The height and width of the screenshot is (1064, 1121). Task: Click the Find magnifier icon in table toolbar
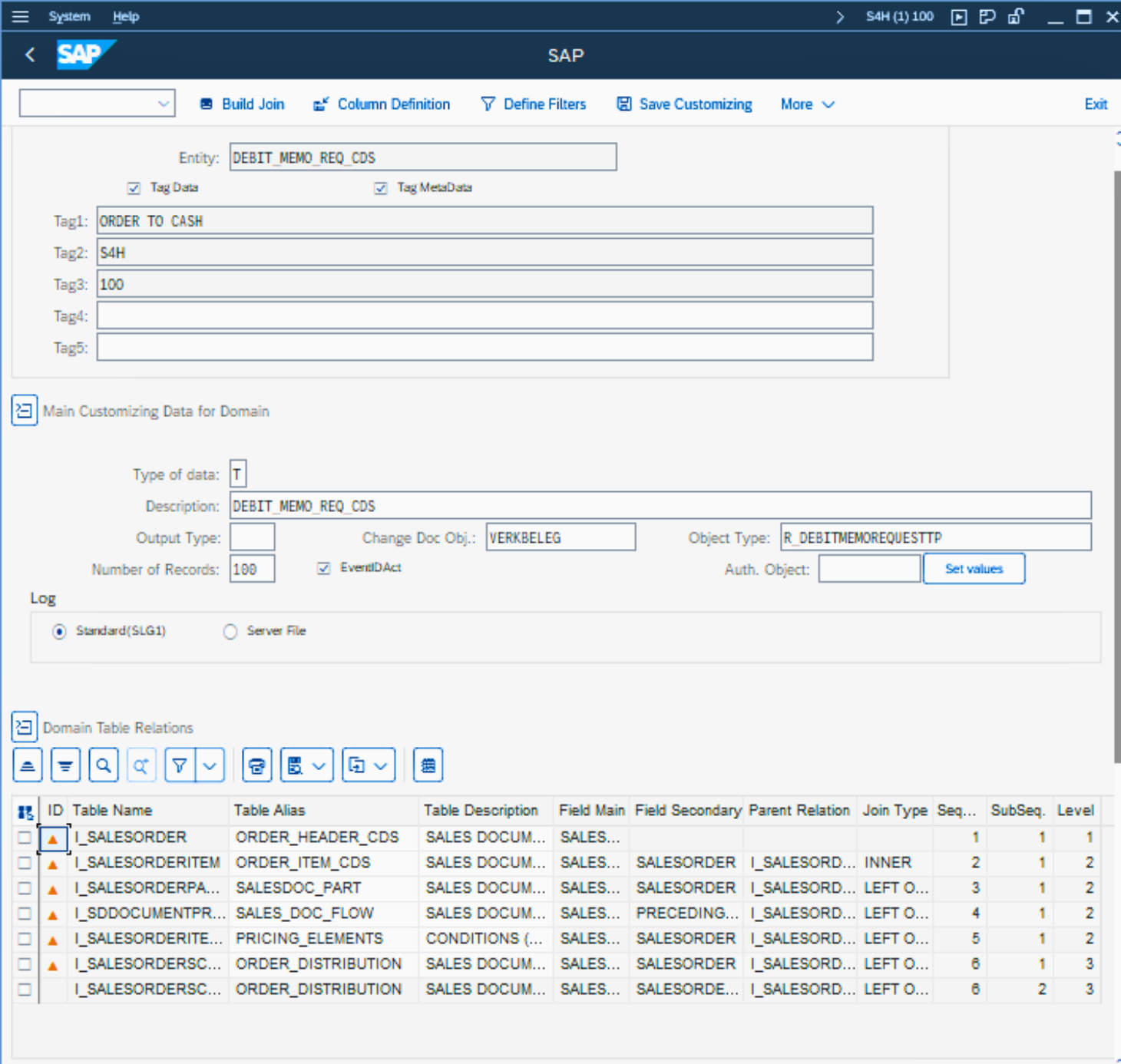click(x=104, y=765)
